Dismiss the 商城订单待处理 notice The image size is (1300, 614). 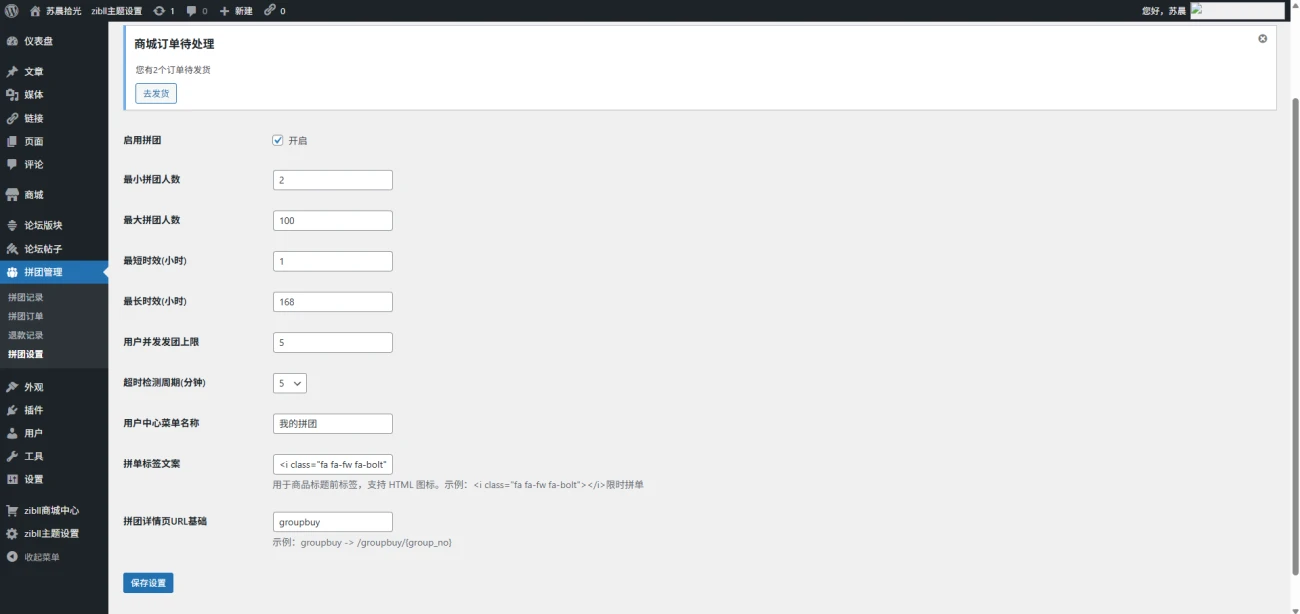1262,39
